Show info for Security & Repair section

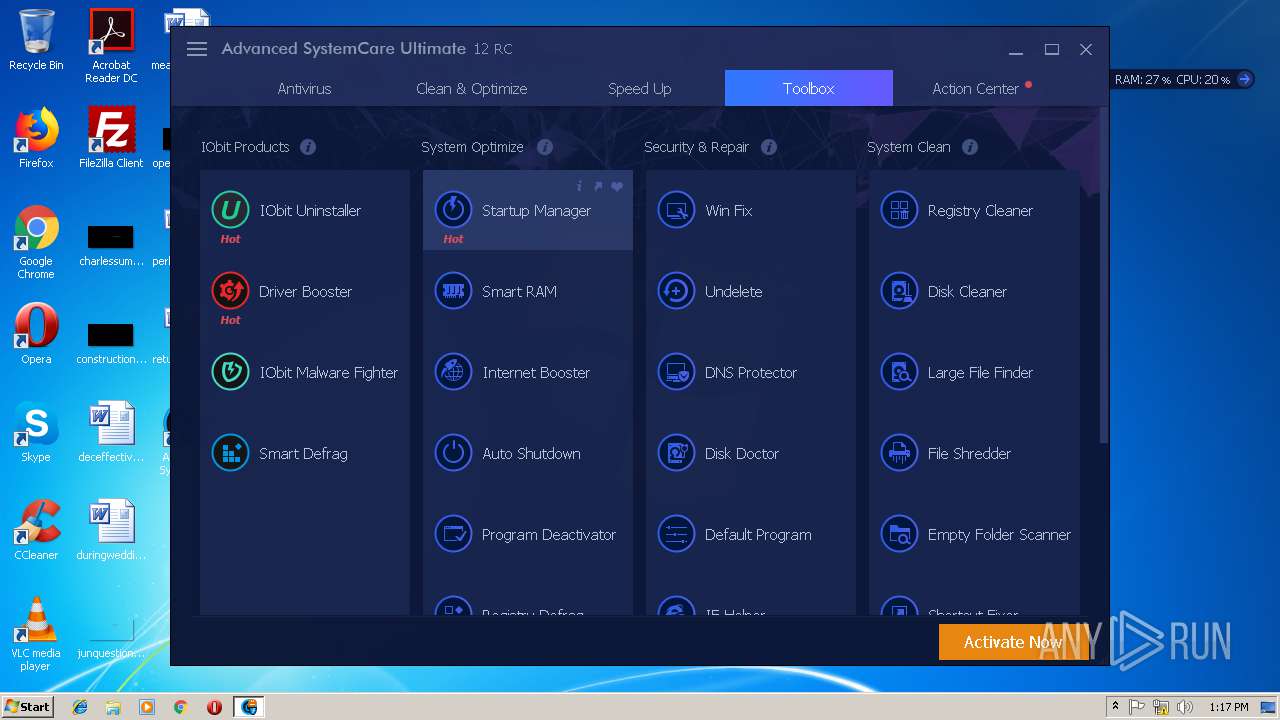[x=769, y=147]
